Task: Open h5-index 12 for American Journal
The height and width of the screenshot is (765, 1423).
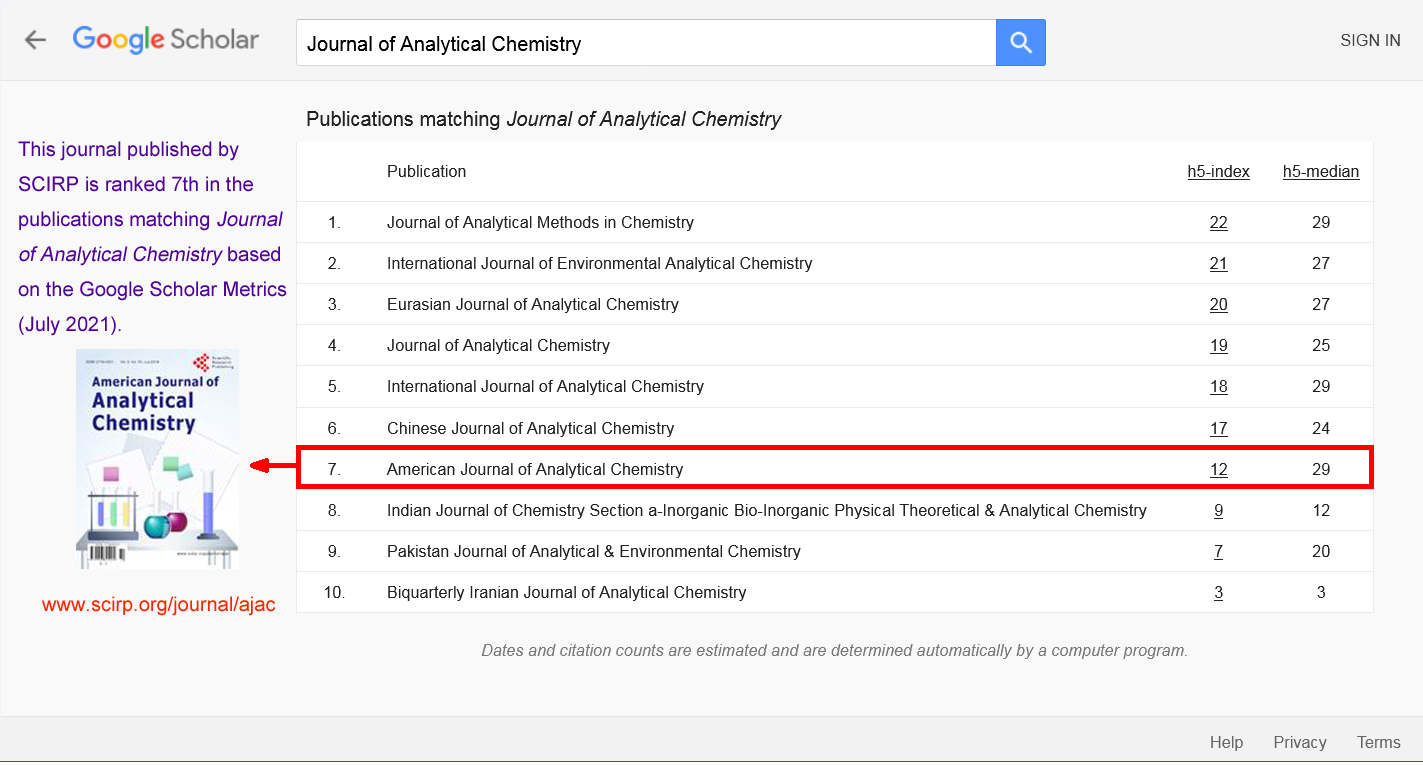Action: coord(1218,470)
